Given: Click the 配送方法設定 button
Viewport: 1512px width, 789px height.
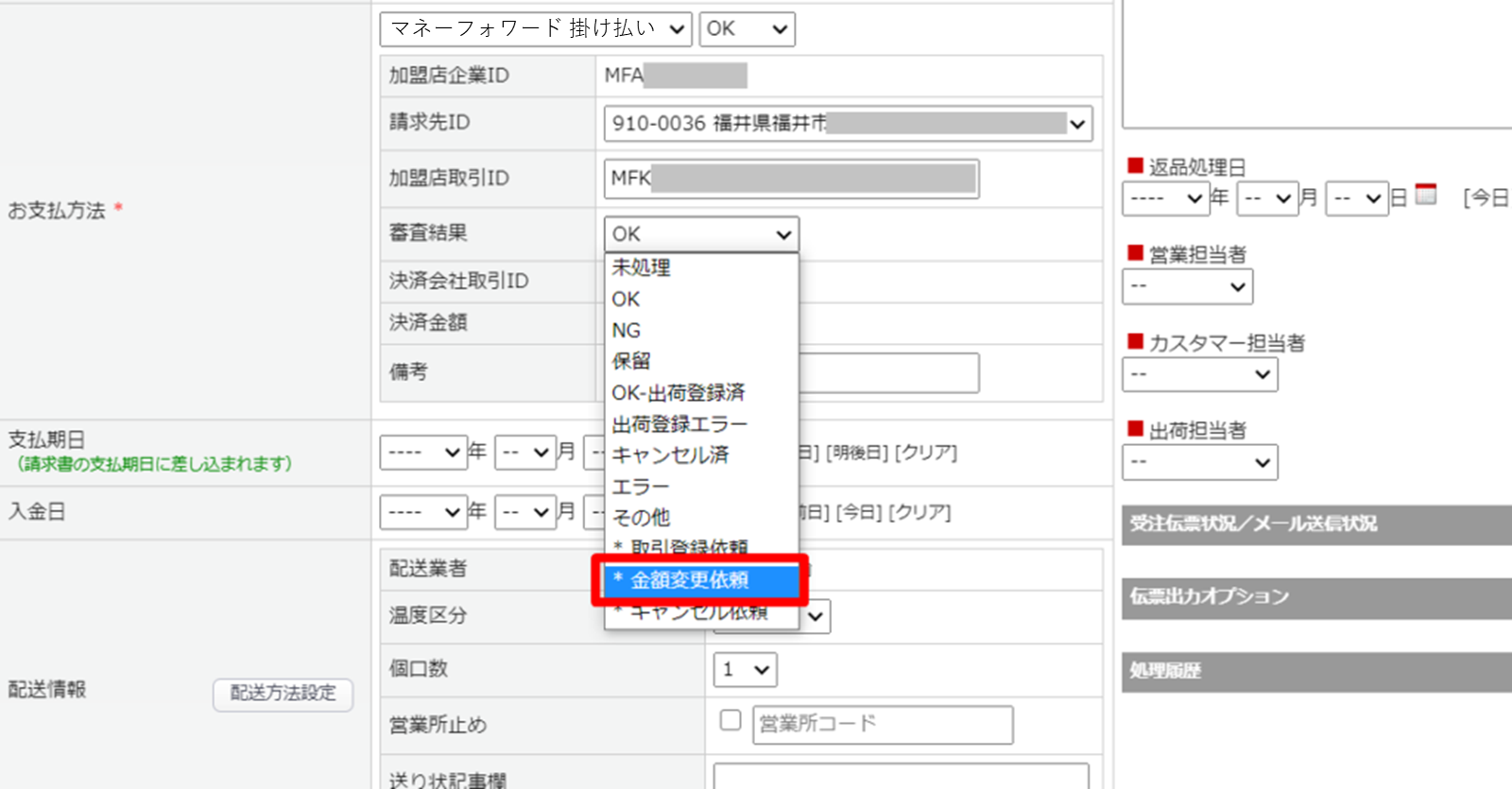Looking at the screenshot, I should (x=283, y=694).
